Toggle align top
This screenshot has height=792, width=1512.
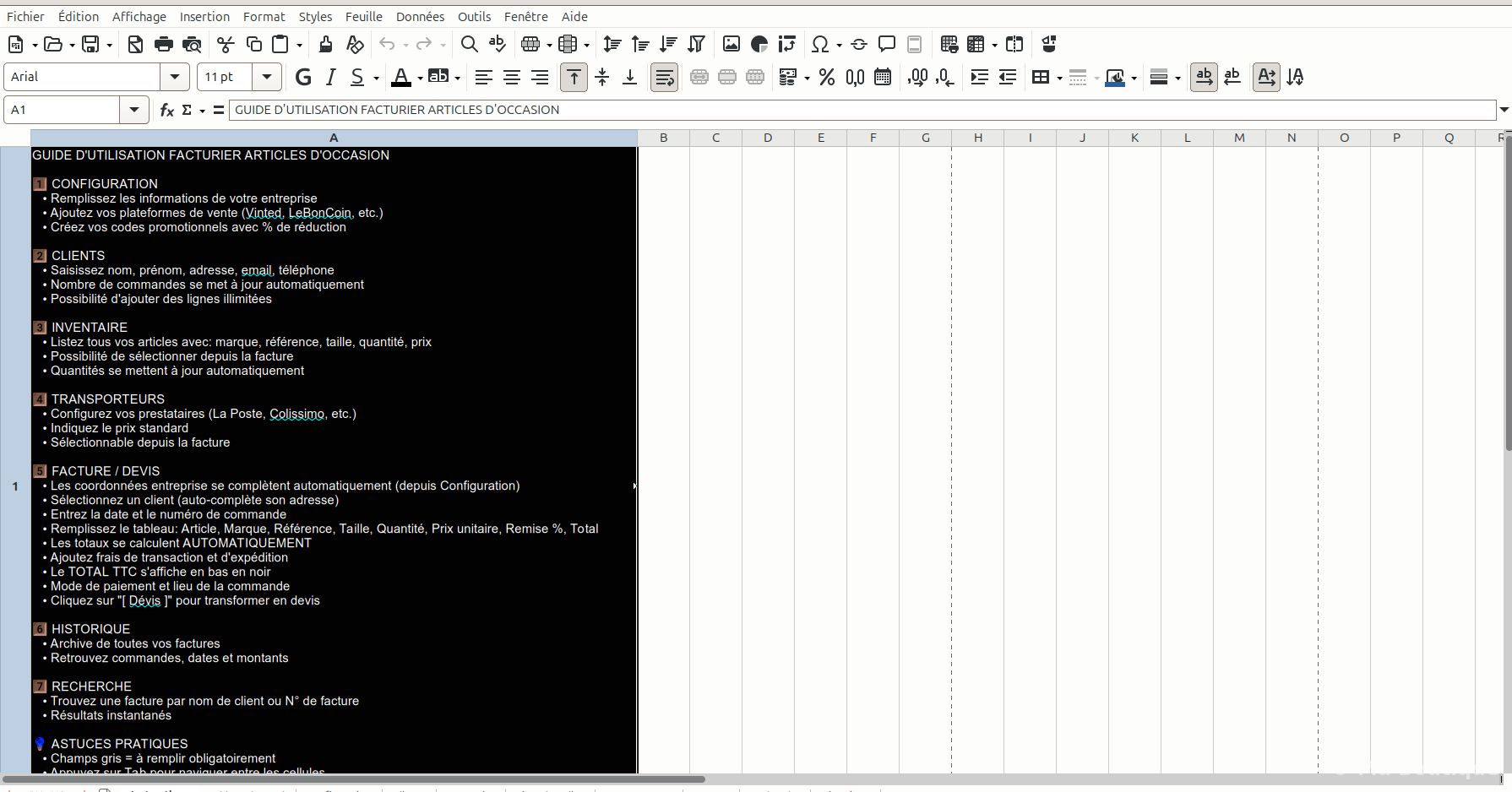[574, 77]
